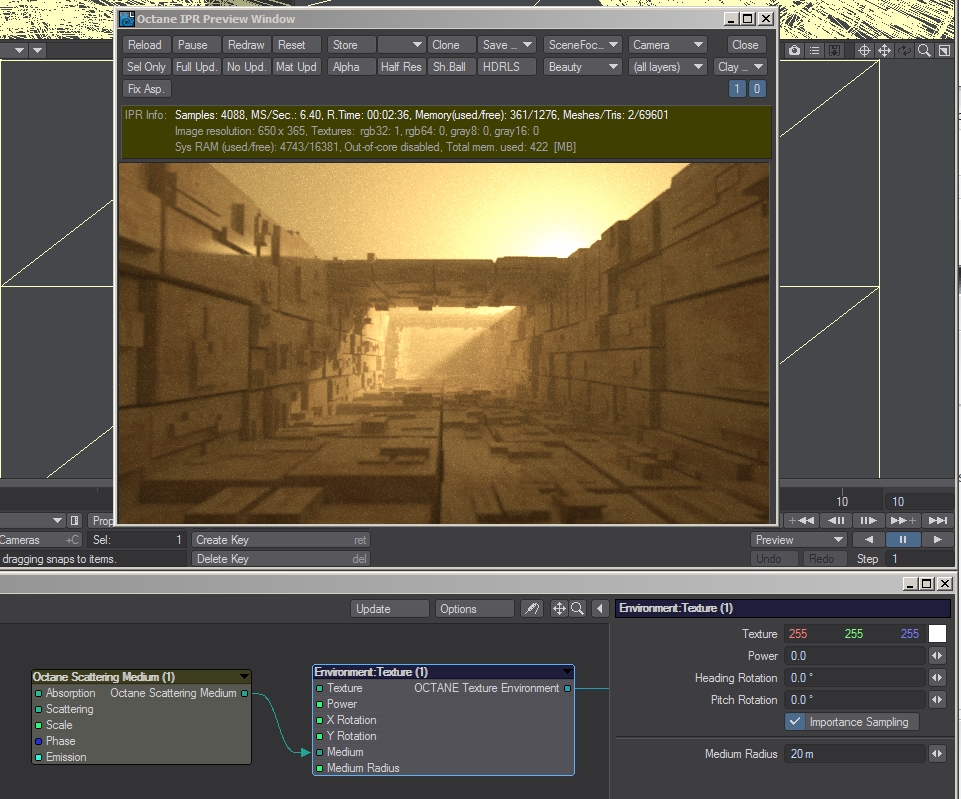Click the node editor zoom magnifier icon
This screenshot has height=799, width=961.
pyautogui.click(x=578, y=609)
